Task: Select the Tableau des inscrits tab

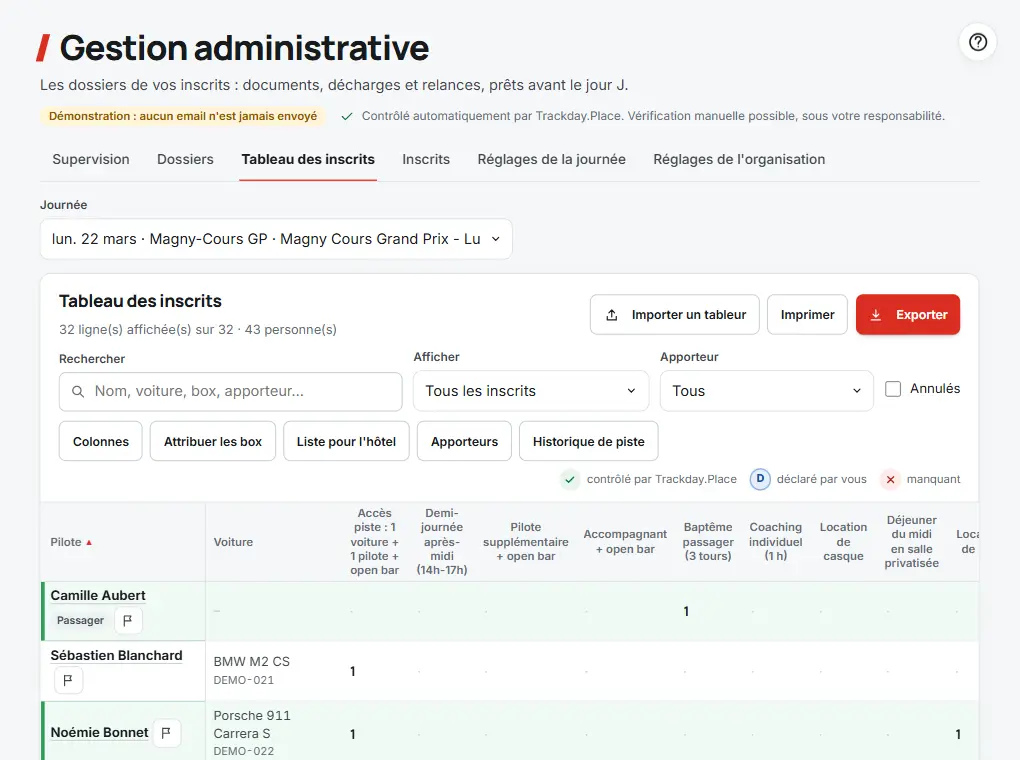Action: [308, 159]
